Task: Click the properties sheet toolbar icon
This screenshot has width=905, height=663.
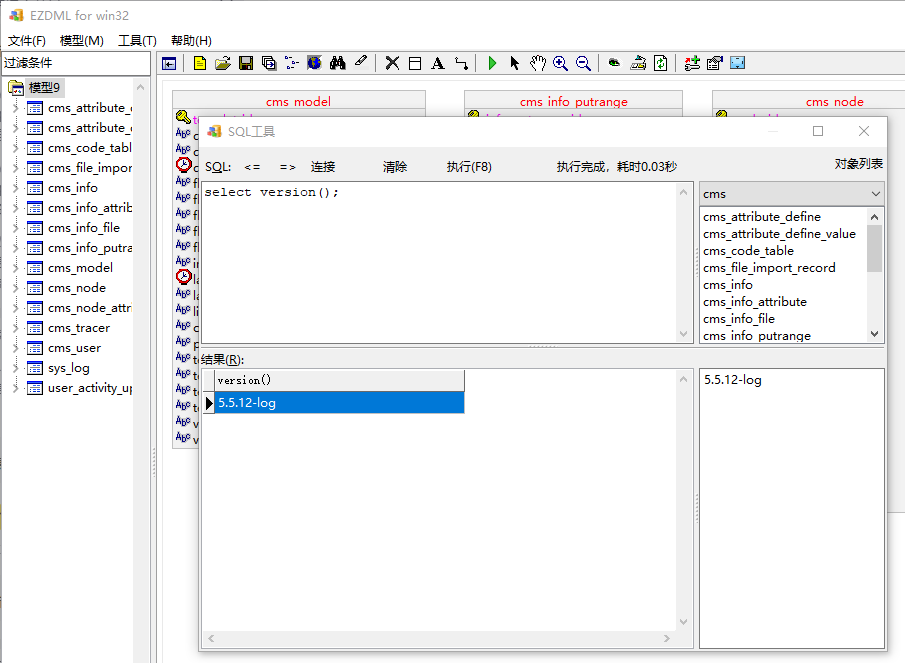Action: (x=715, y=63)
